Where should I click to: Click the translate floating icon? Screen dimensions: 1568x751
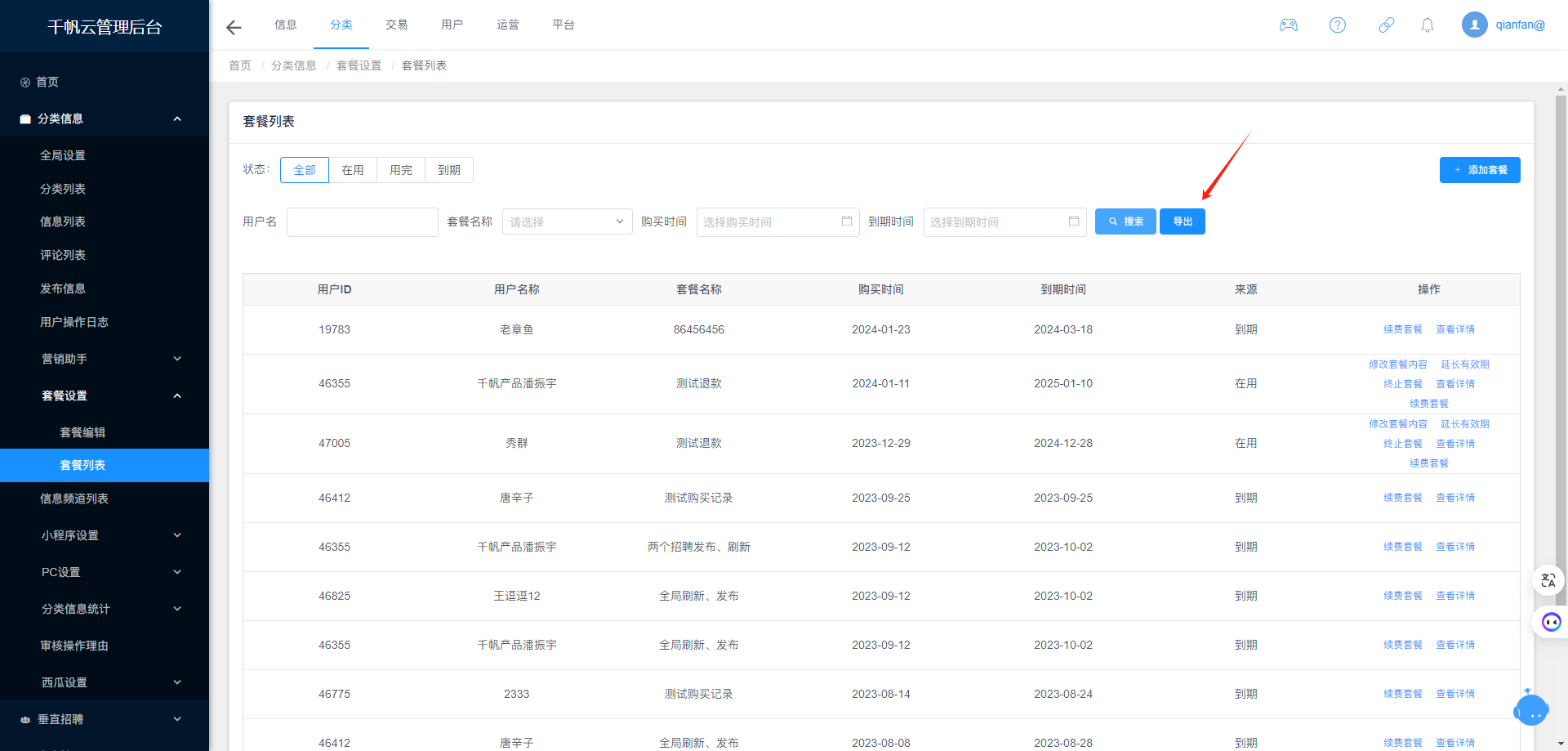(x=1548, y=581)
